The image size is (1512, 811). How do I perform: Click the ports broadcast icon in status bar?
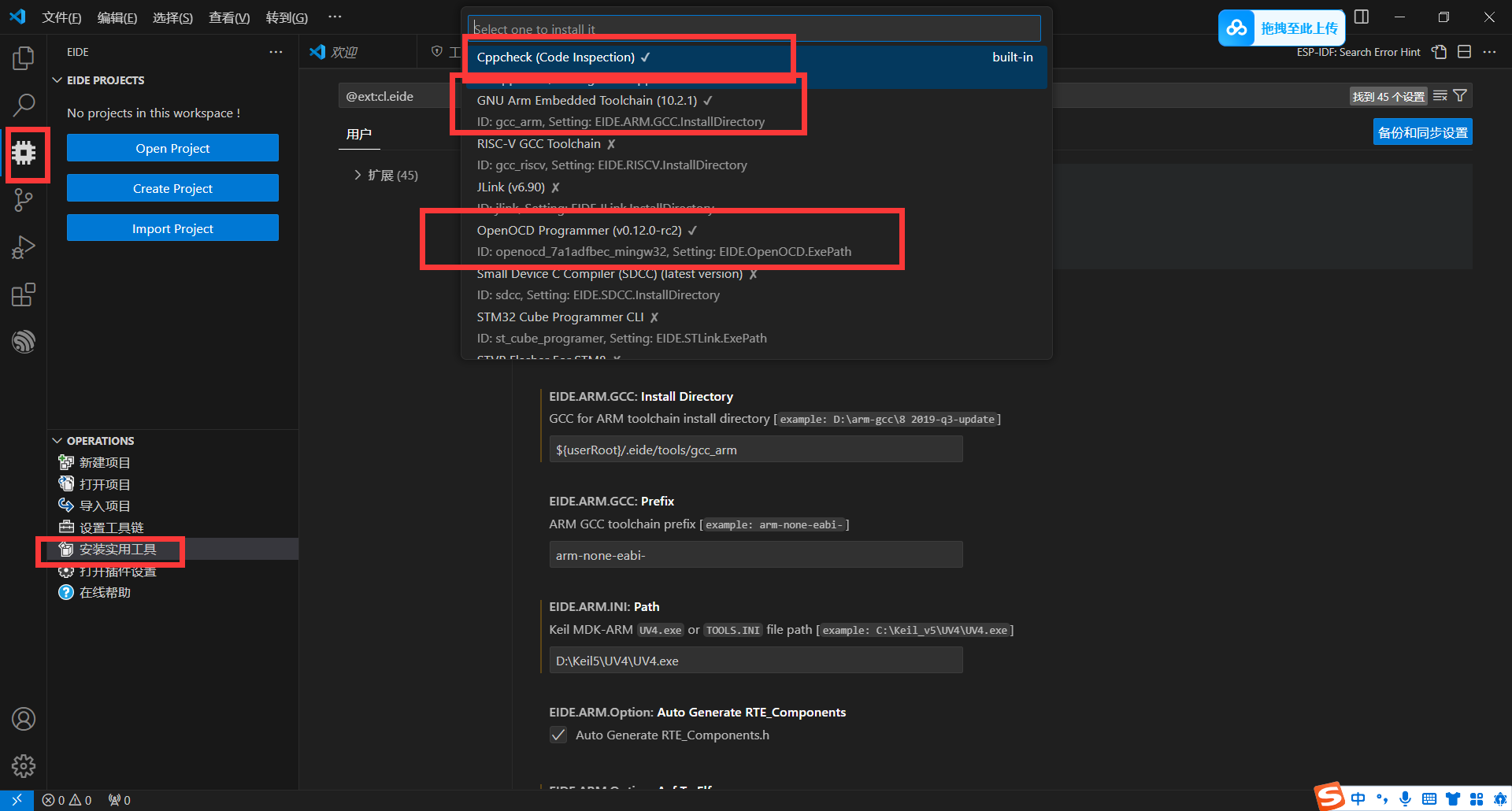click(120, 800)
